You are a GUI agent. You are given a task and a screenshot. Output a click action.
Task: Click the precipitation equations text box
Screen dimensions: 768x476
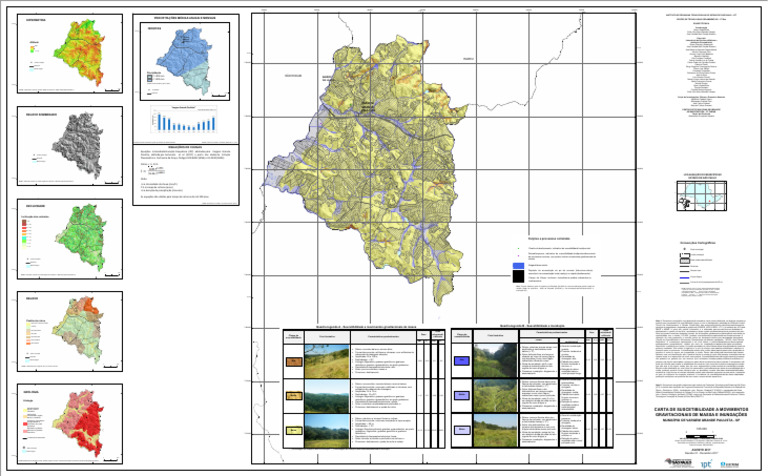(186, 174)
